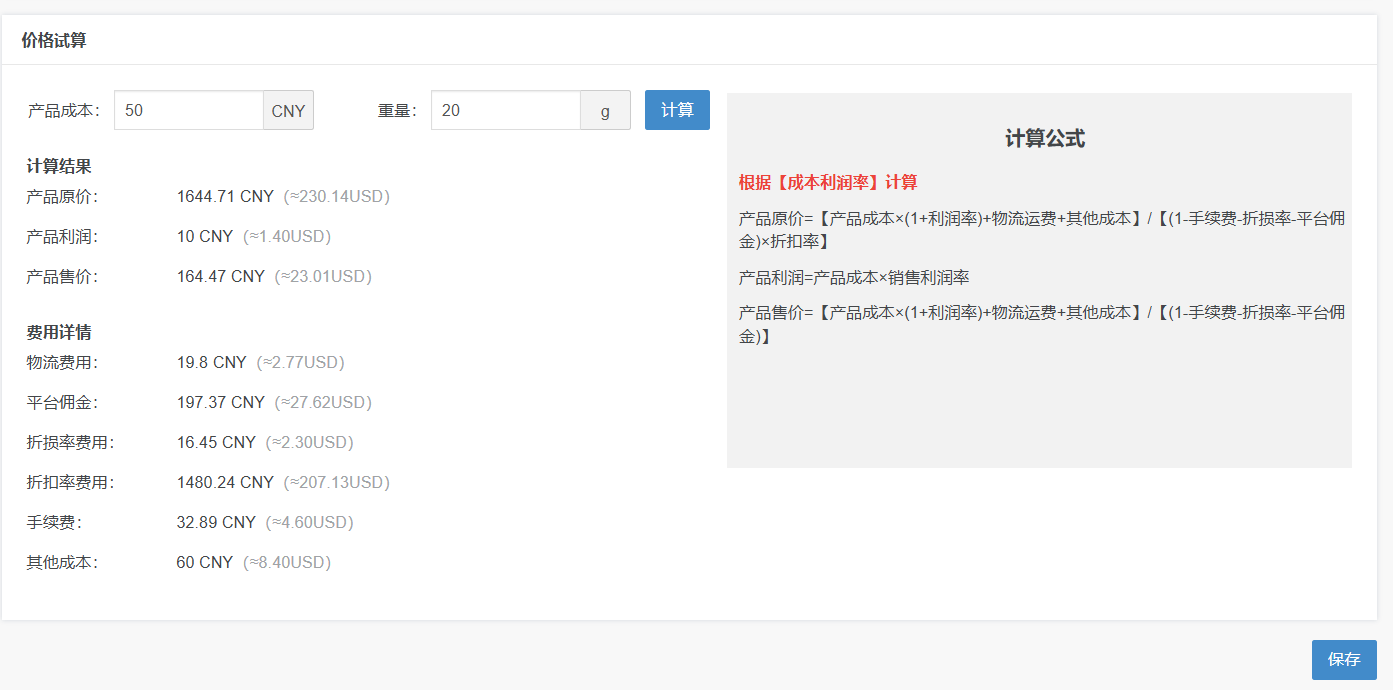Screen dimensions: 1393x690
Task: Click the 平台佣金 amount 197.37 CNY
Action: coord(220,402)
